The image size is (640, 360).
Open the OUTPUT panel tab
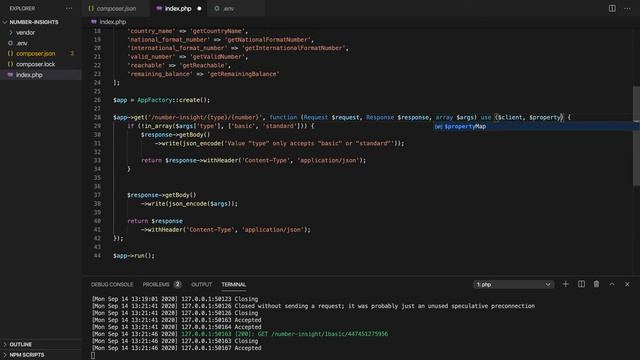coord(202,284)
